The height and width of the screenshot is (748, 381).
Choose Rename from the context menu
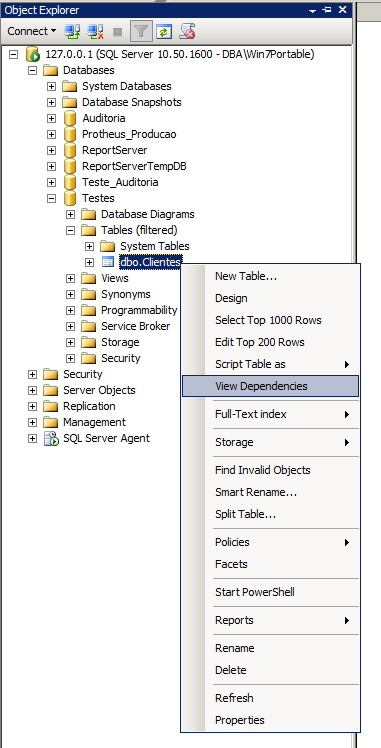270,648
